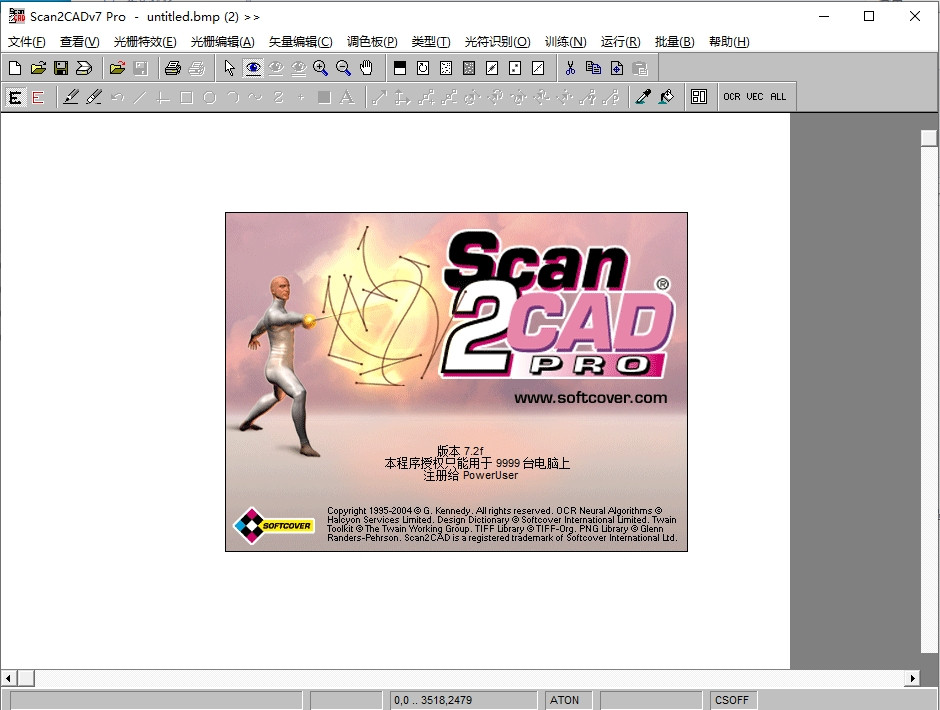
Task: Open the 运行(R) menu
Action: [620, 42]
